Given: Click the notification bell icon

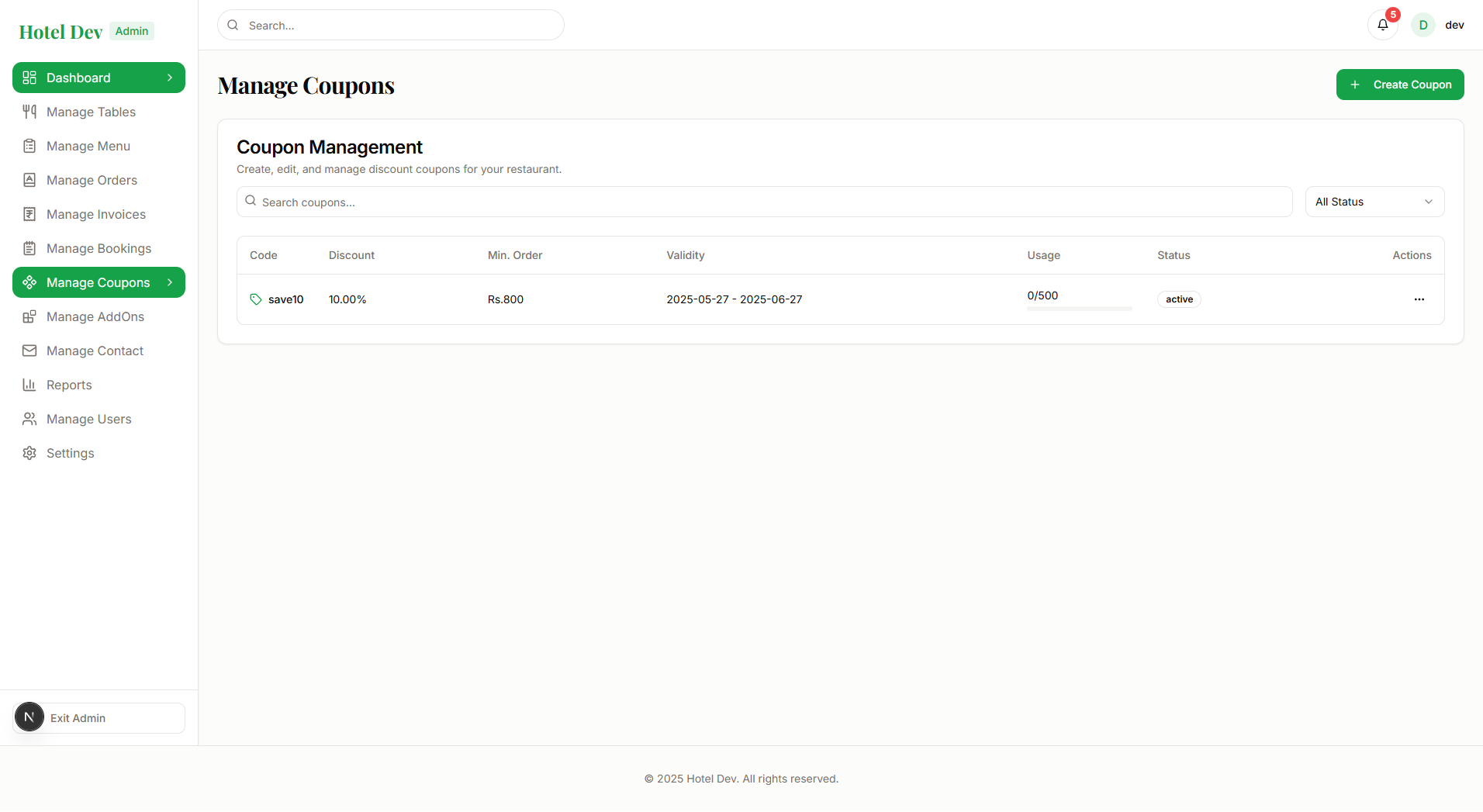Looking at the screenshot, I should coord(1382,25).
